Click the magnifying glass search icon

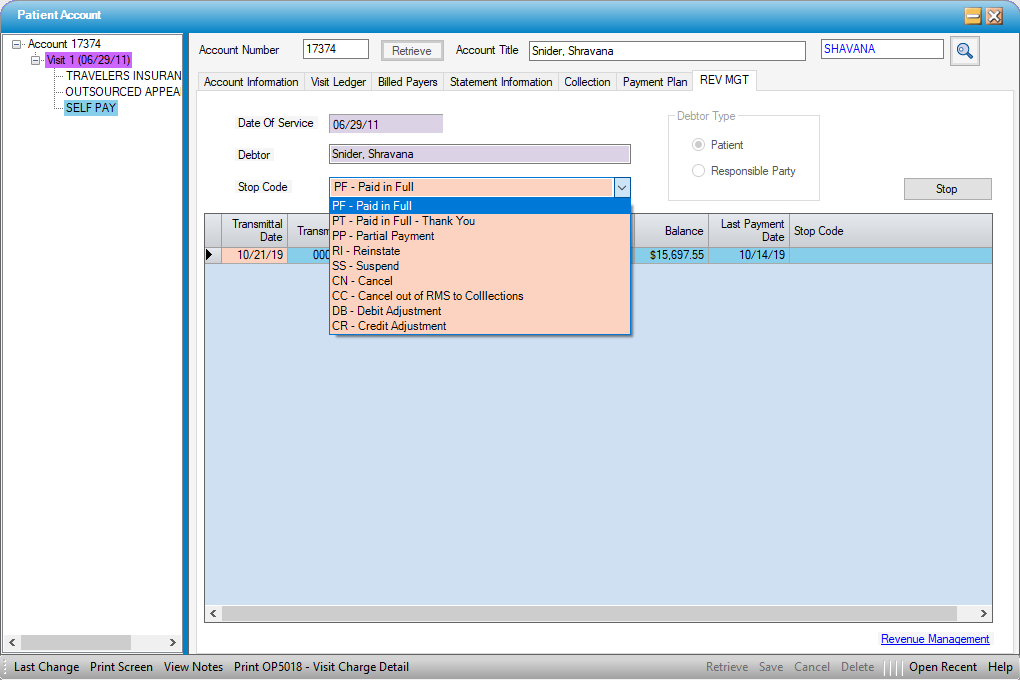[965, 51]
